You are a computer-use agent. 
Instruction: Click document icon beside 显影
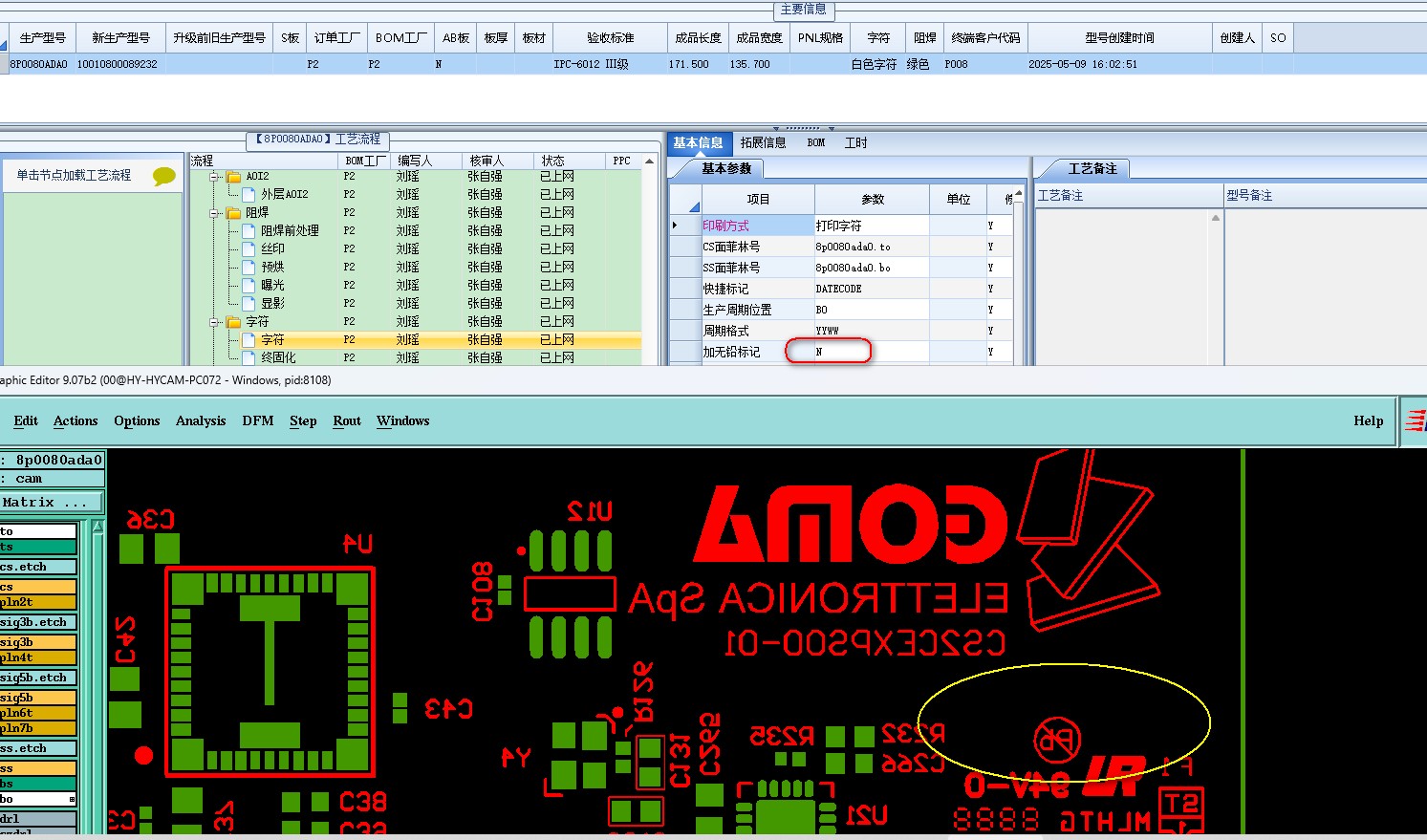(249, 304)
